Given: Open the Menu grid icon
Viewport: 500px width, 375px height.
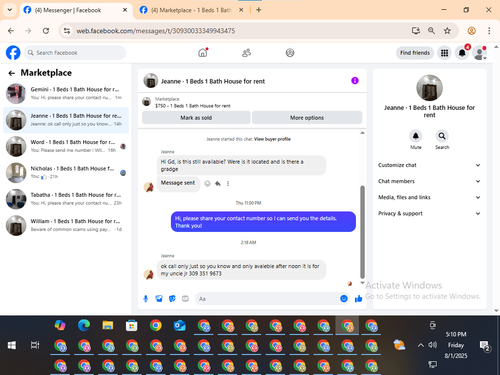Looking at the screenshot, I should pyautogui.click(x=444, y=53).
